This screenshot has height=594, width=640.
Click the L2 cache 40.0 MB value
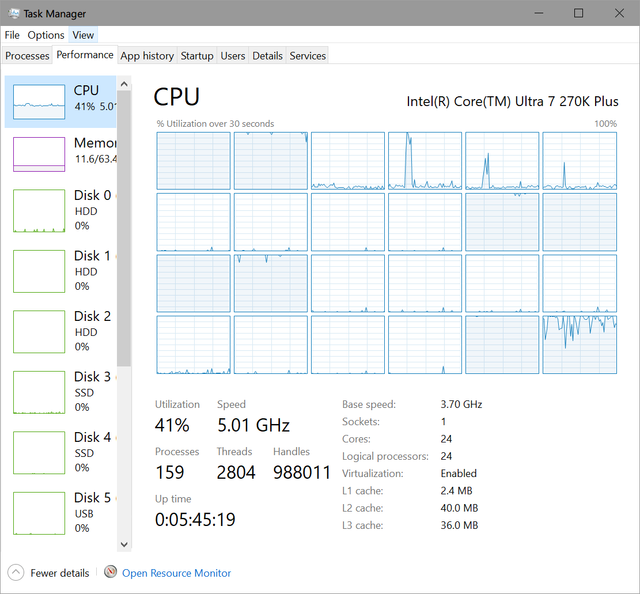[459, 508]
